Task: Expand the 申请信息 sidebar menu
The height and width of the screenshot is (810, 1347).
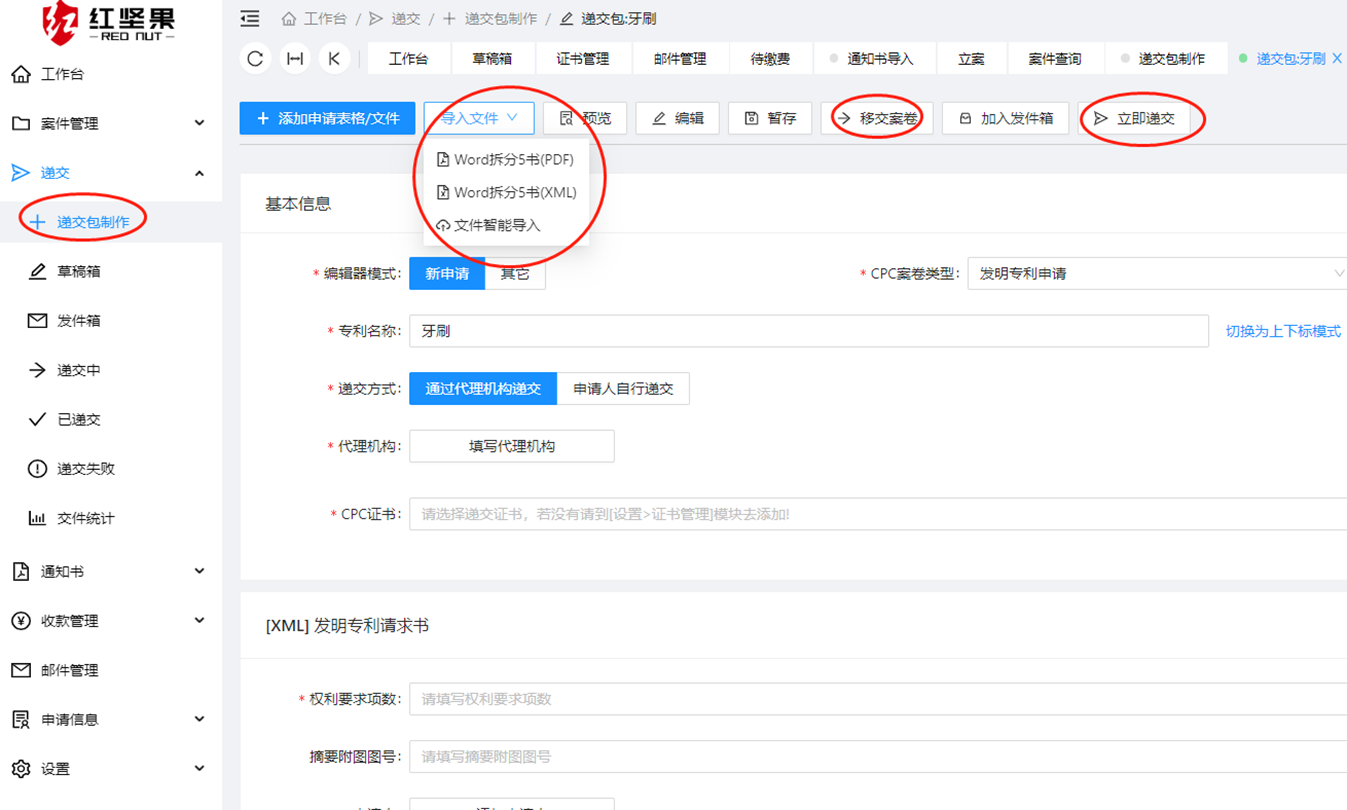Action: [199, 719]
